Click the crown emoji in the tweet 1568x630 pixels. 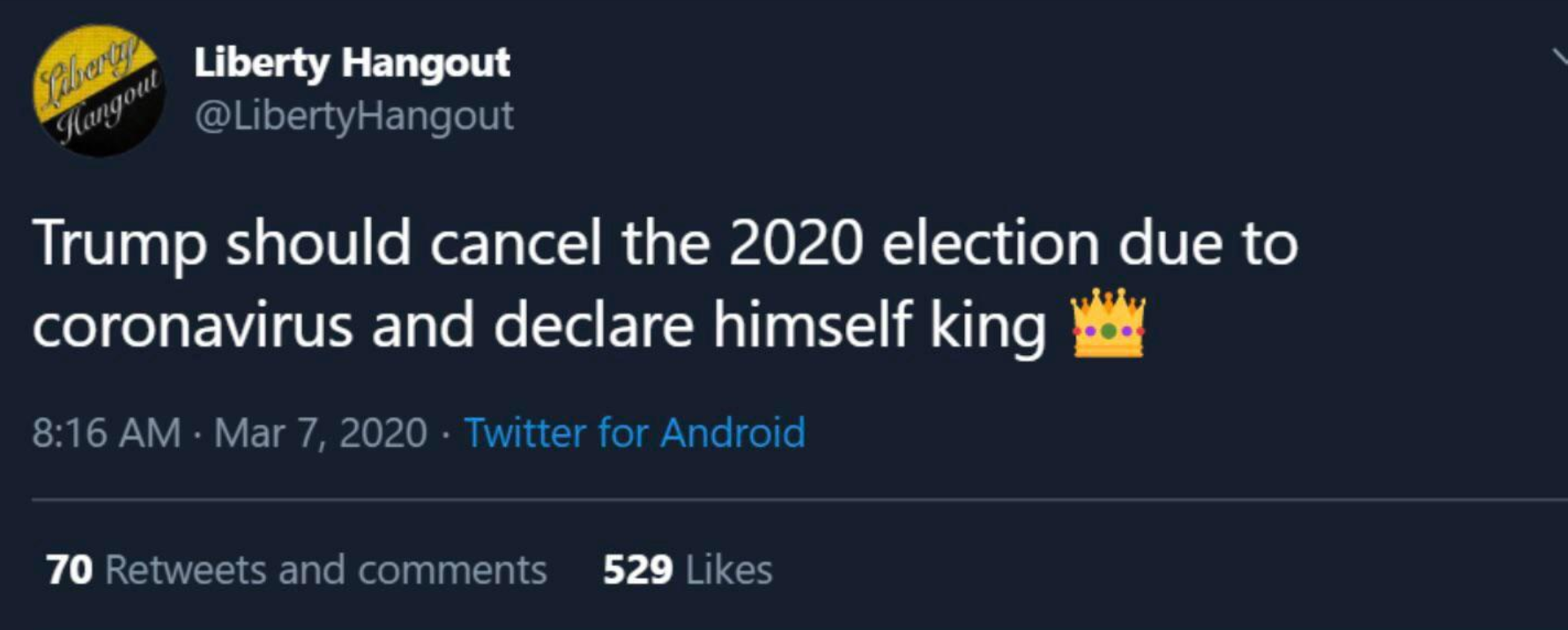1108,323
